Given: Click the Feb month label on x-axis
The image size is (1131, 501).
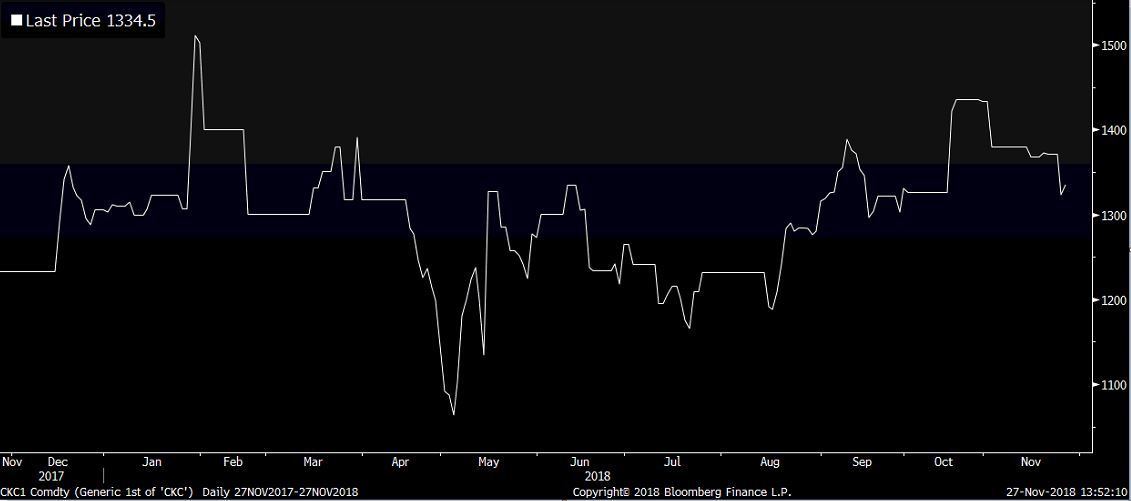Looking at the screenshot, I should [x=233, y=462].
